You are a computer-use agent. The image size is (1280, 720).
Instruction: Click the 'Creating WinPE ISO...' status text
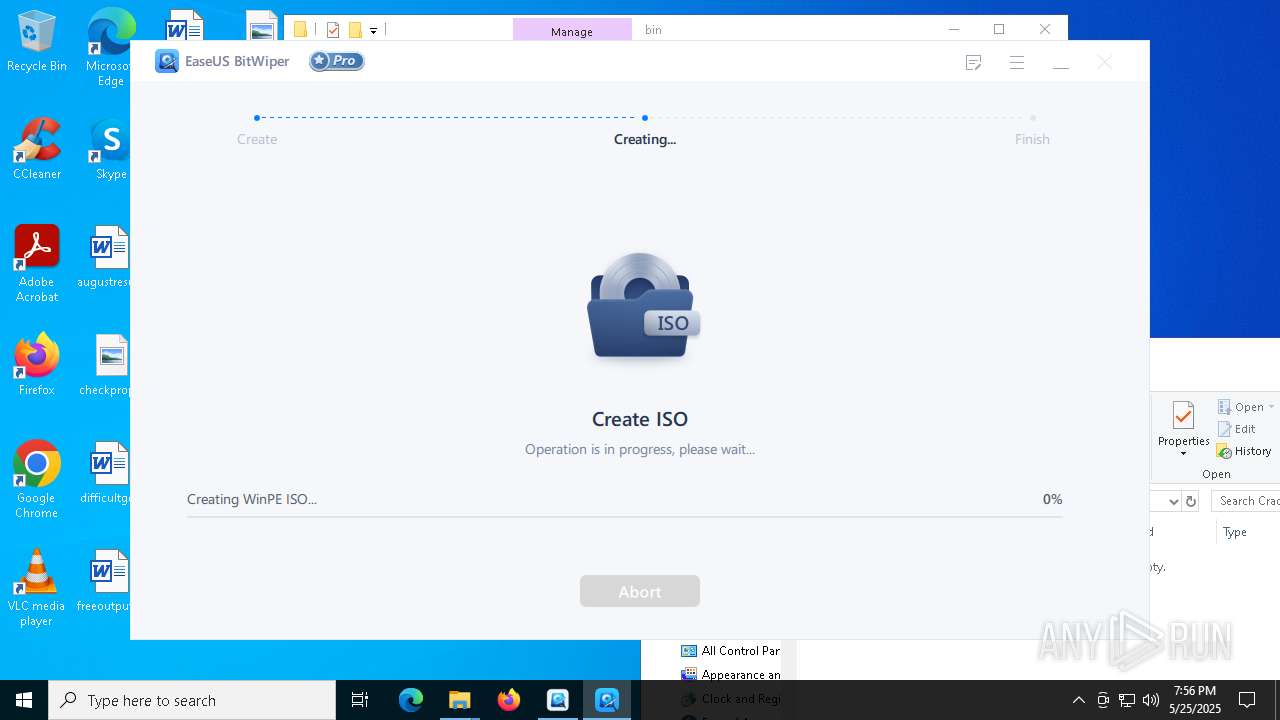coord(252,499)
